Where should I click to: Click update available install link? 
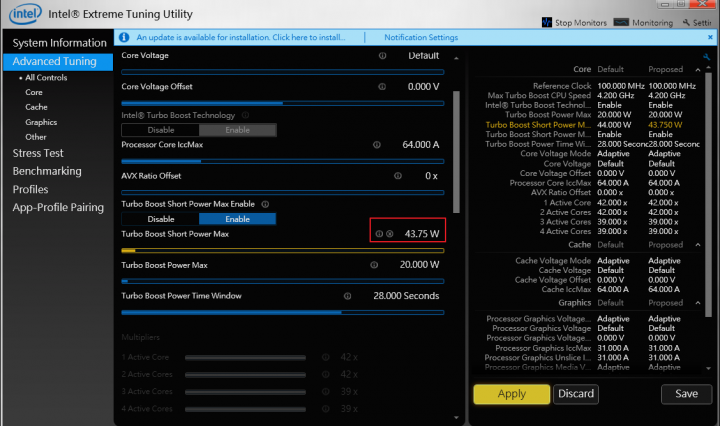pyautogui.click(x=241, y=37)
